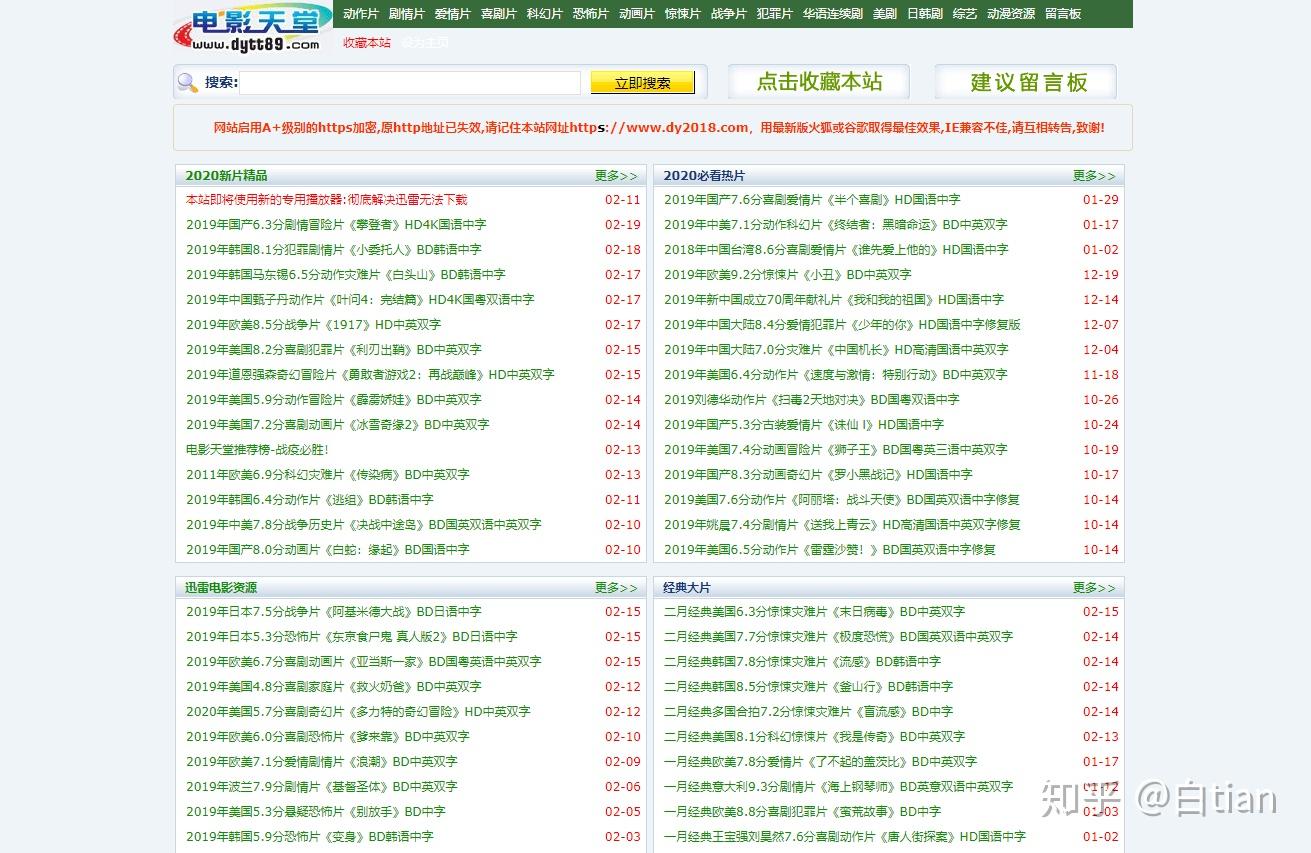
Task: Open the 《勇敢者游戏2：再战巅峰》 movie link
Action: tap(370, 374)
